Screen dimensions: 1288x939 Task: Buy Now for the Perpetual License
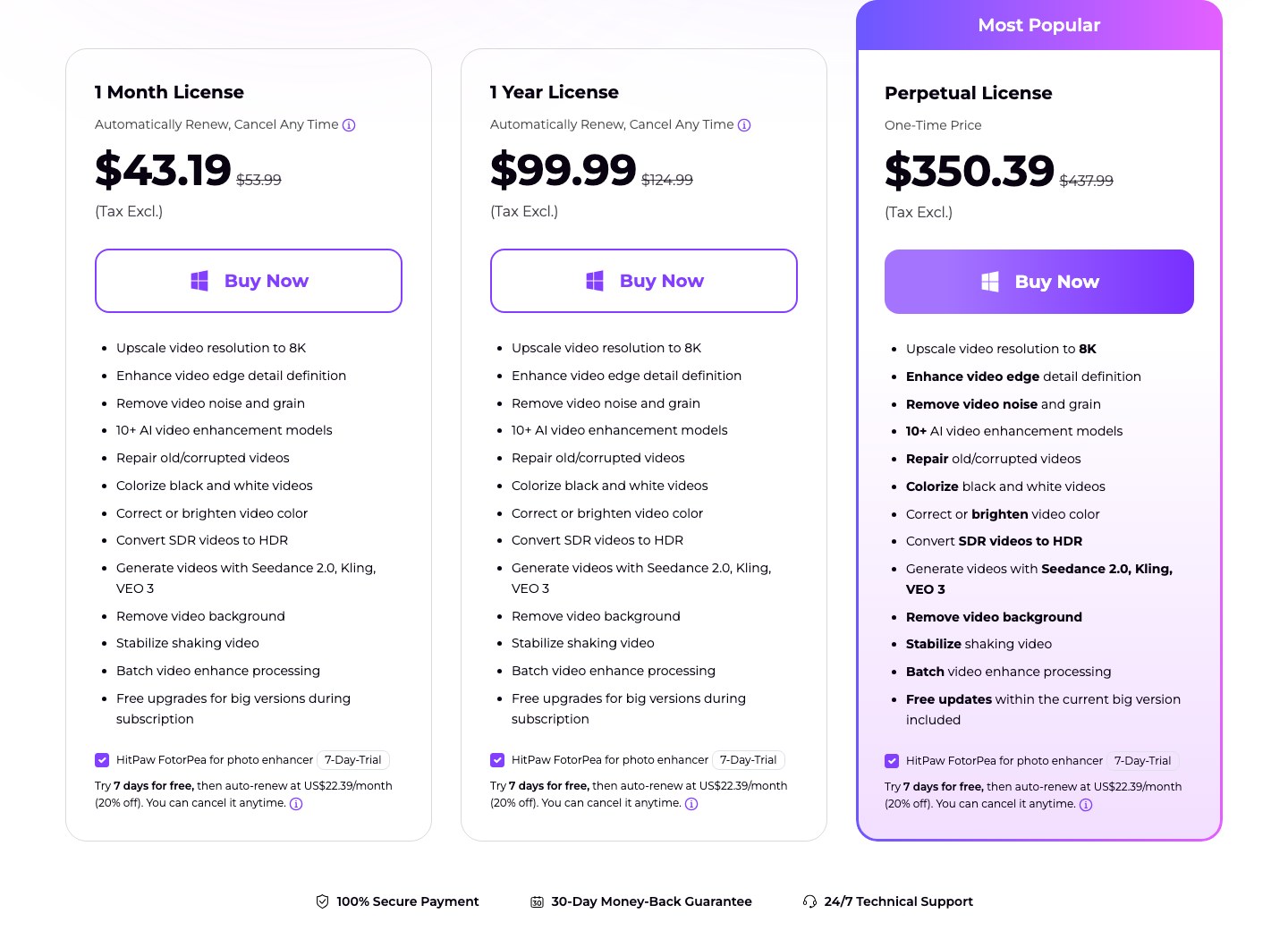click(1039, 282)
